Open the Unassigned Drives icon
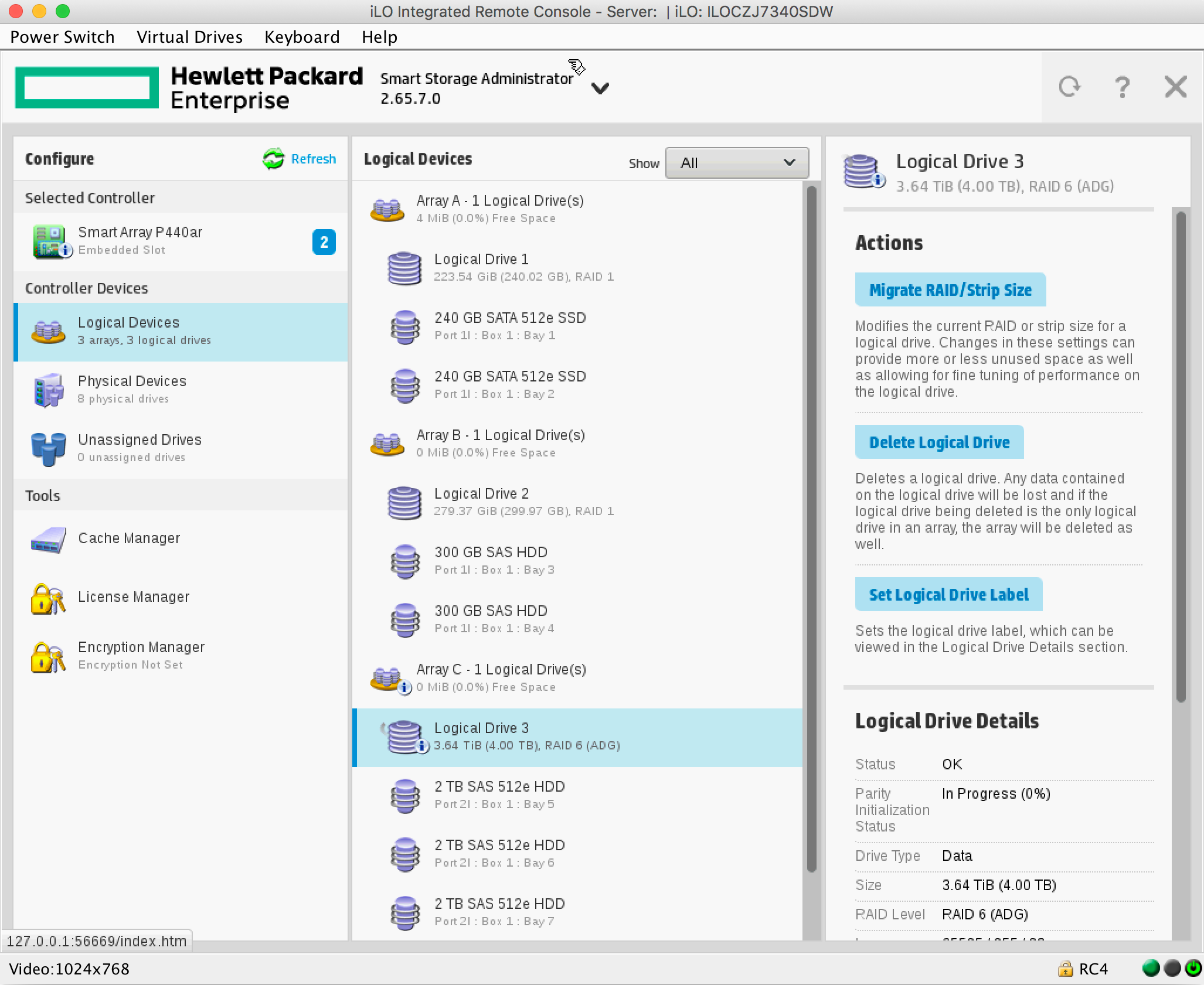Viewport: 1204px width, 985px height. pyautogui.click(x=48, y=449)
